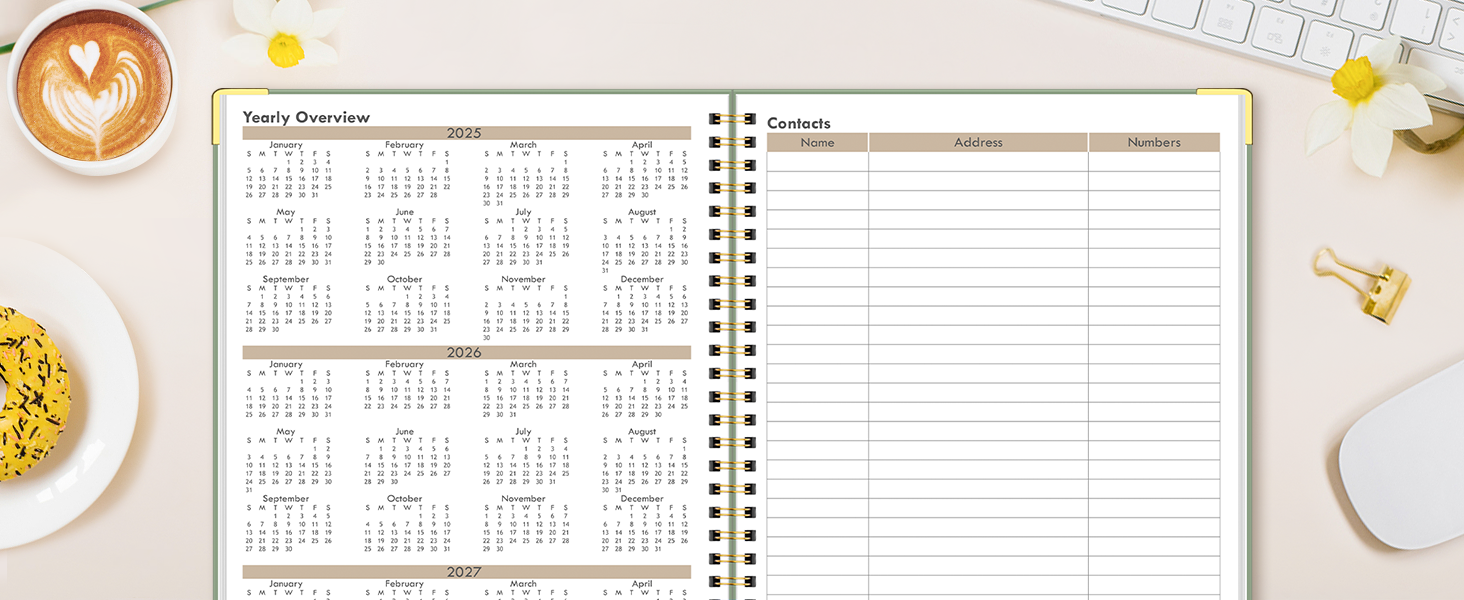Select the 2027 year banner
This screenshot has width=1464, height=600.
(x=466, y=572)
